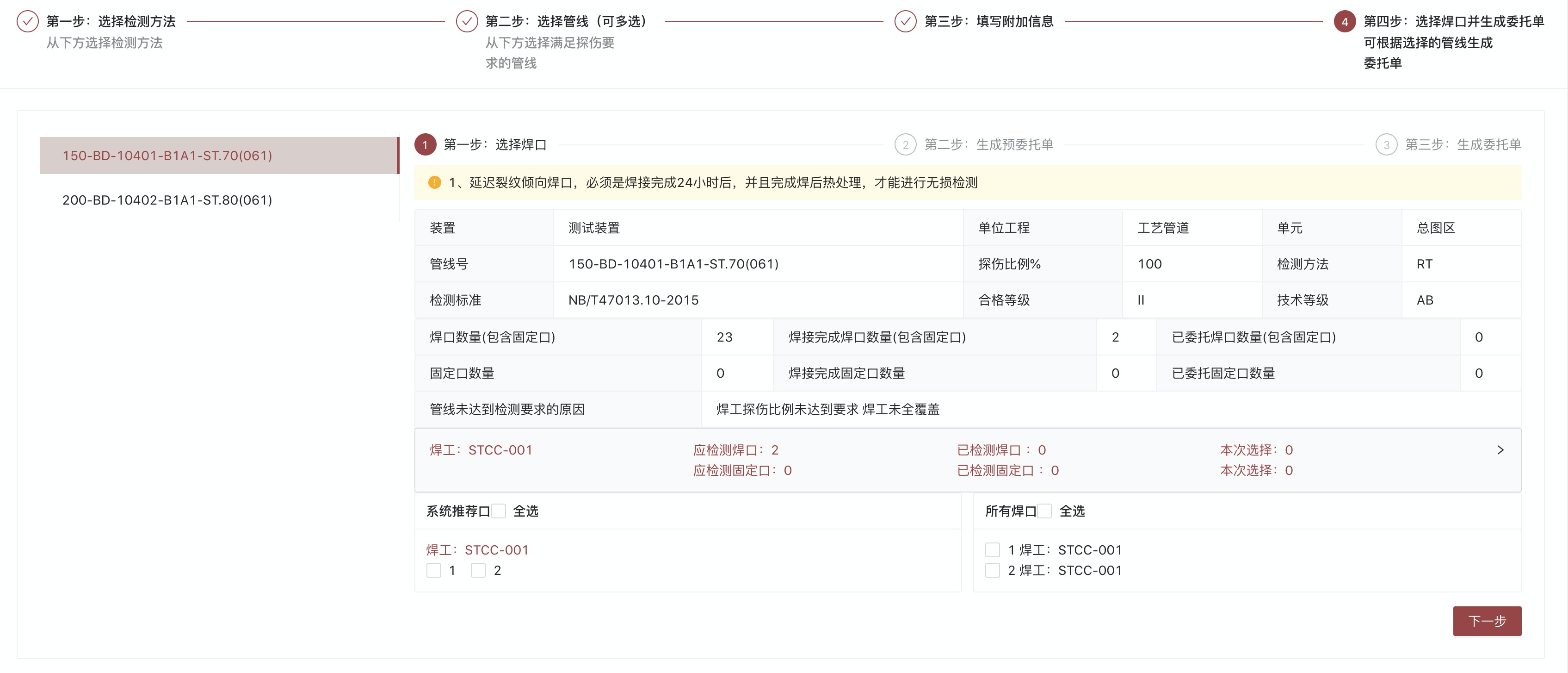
Task: Check weld 2 welder STCC-001 in all welds
Action: tap(993, 570)
